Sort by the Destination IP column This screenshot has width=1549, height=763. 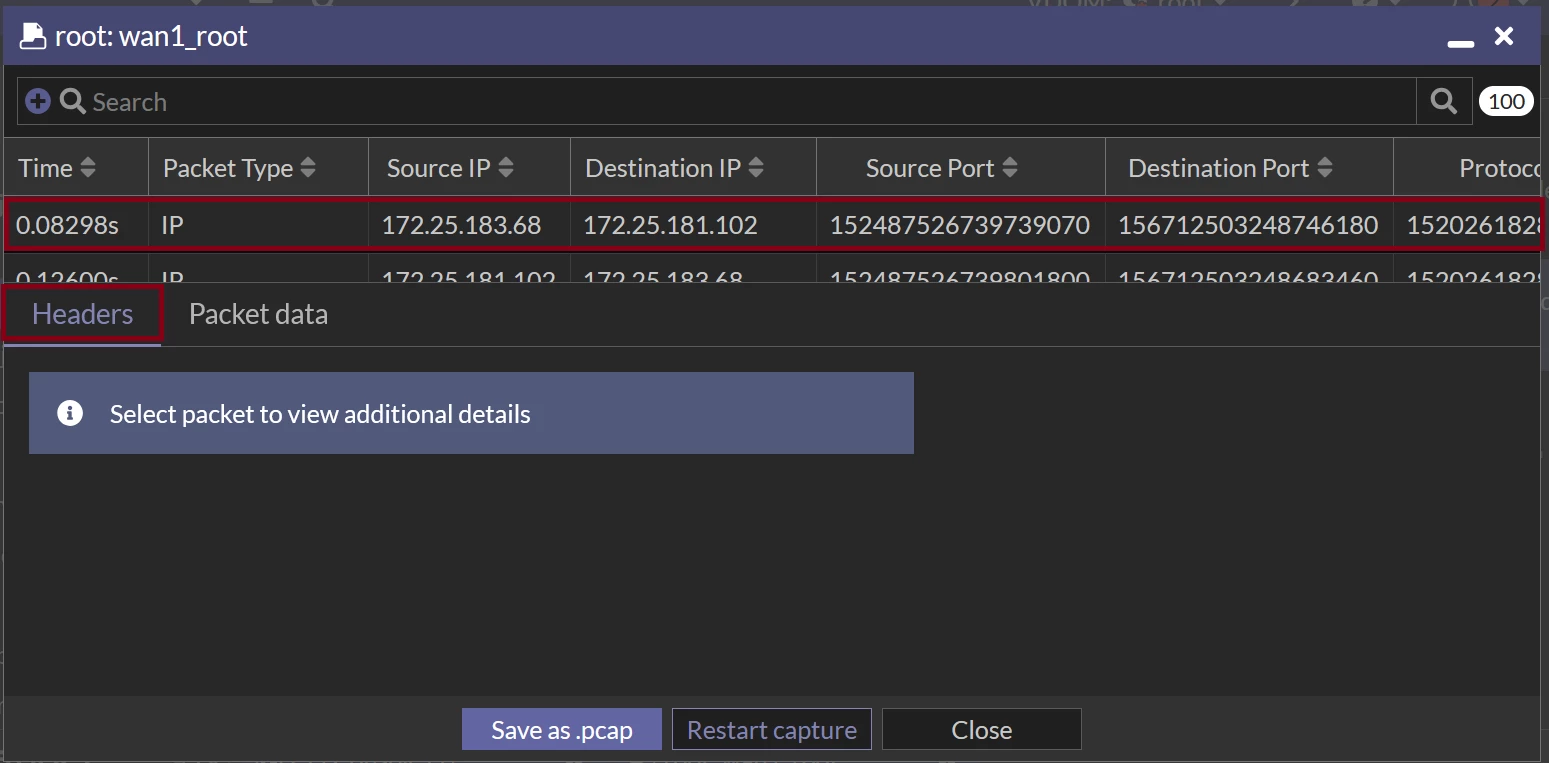[674, 168]
